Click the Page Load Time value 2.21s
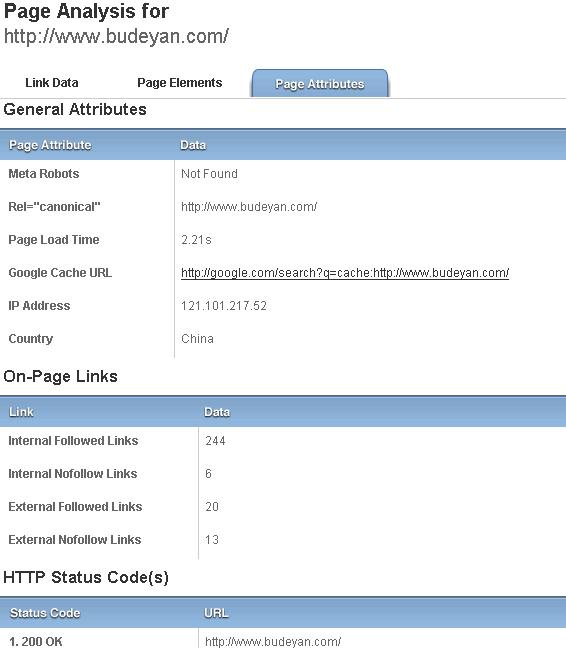Viewport: 566px width, 648px height. point(196,240)
